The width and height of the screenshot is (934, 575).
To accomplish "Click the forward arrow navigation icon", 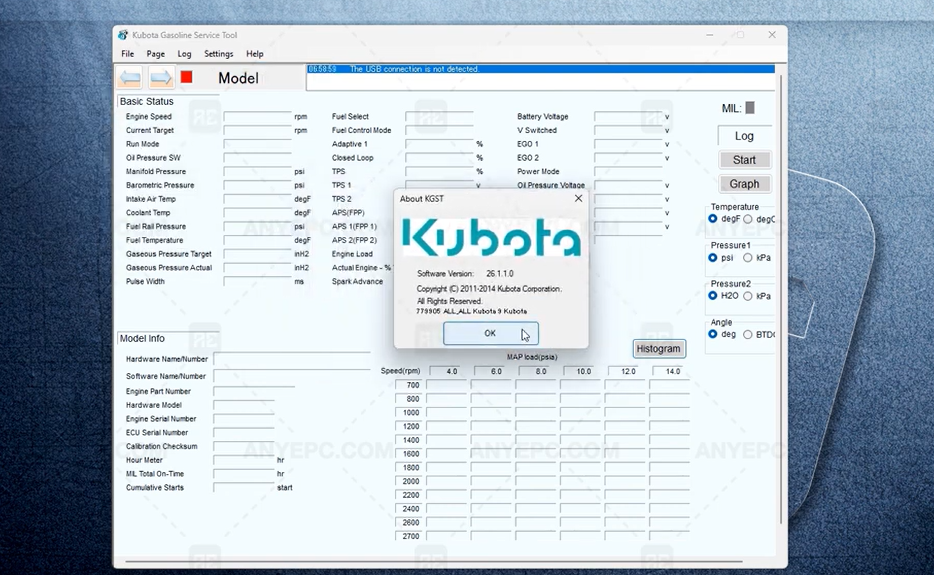I will tap(161, 78).
